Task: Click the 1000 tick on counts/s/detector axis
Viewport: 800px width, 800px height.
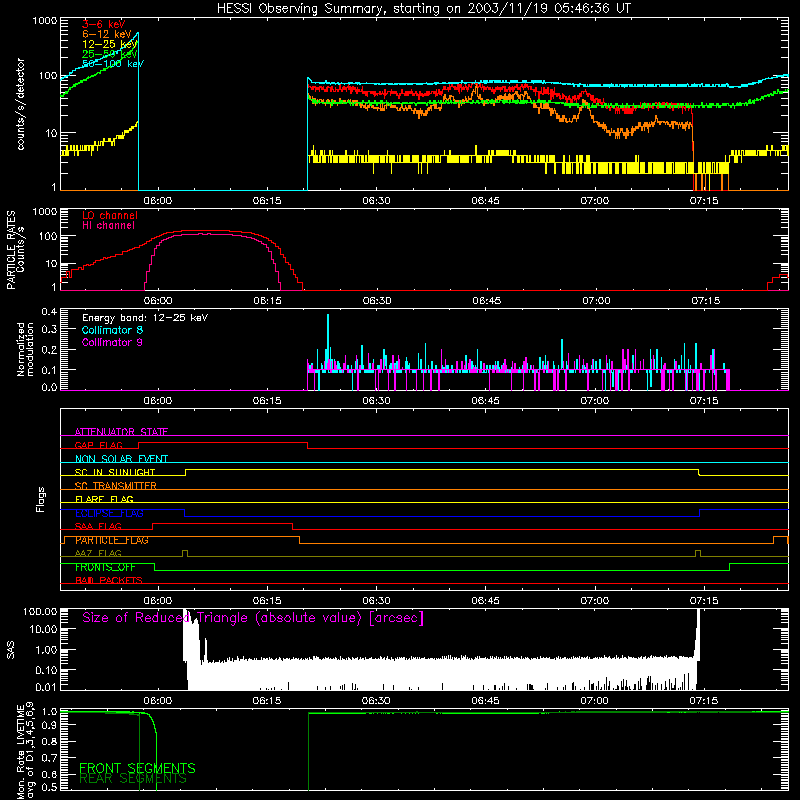Action: tap(45, 21)
